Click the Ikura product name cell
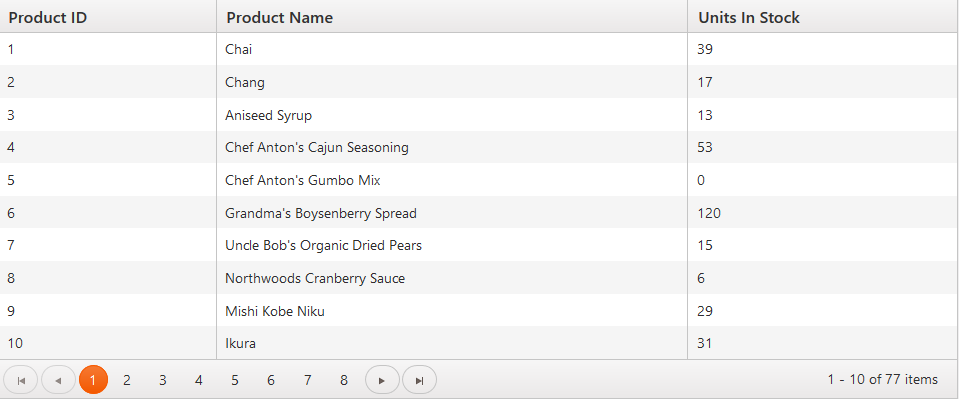960x400 pixels. click(x=241, y=343)
